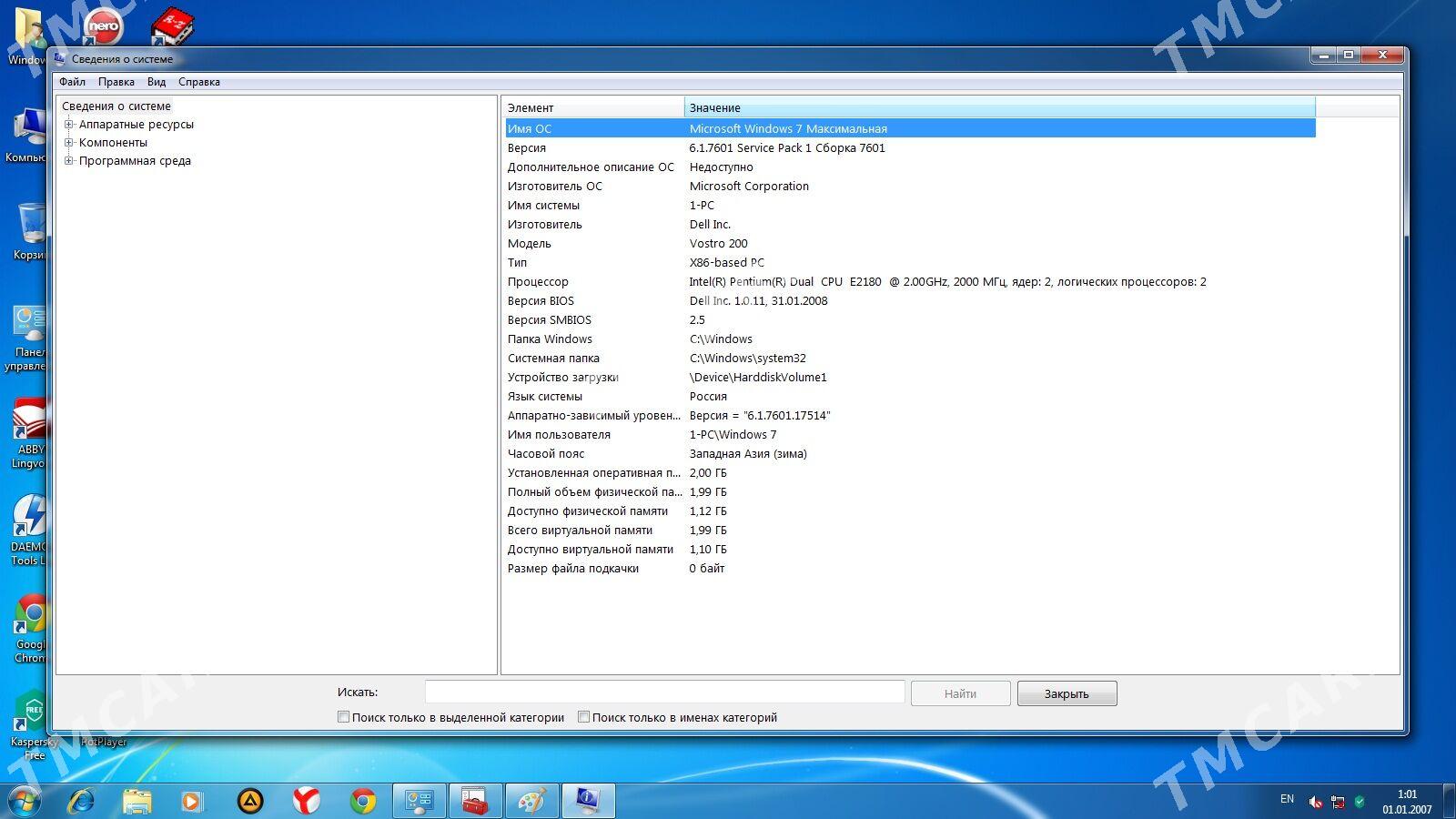This screenshot has height=819, width=1456.
Task: Select the Папка Windows row
Action: 910,339
